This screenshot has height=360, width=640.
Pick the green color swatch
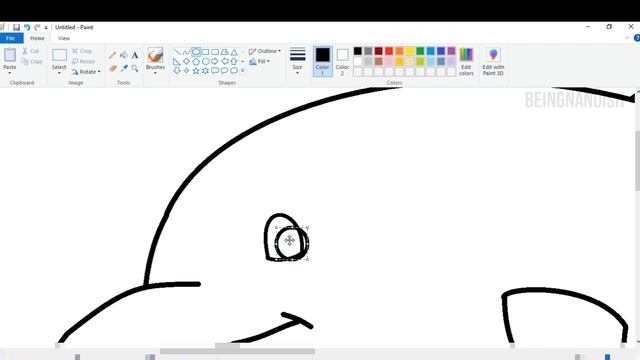pyautogui.click(x=420, y=51)
